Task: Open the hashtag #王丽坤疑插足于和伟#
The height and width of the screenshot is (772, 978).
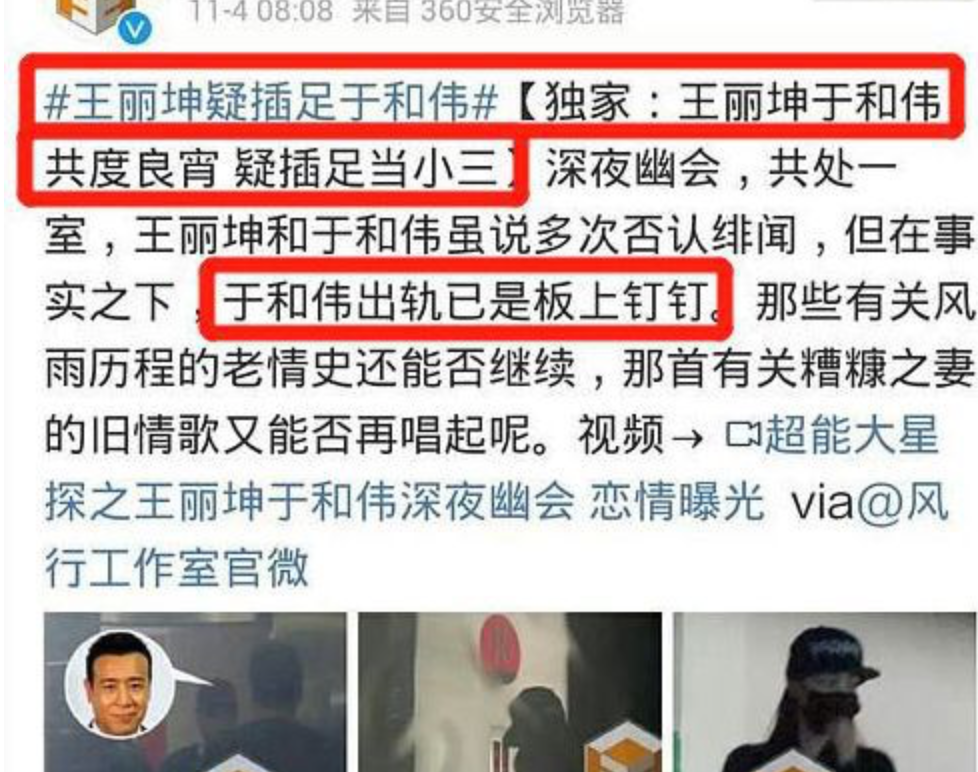Action: tap(271, 102)
